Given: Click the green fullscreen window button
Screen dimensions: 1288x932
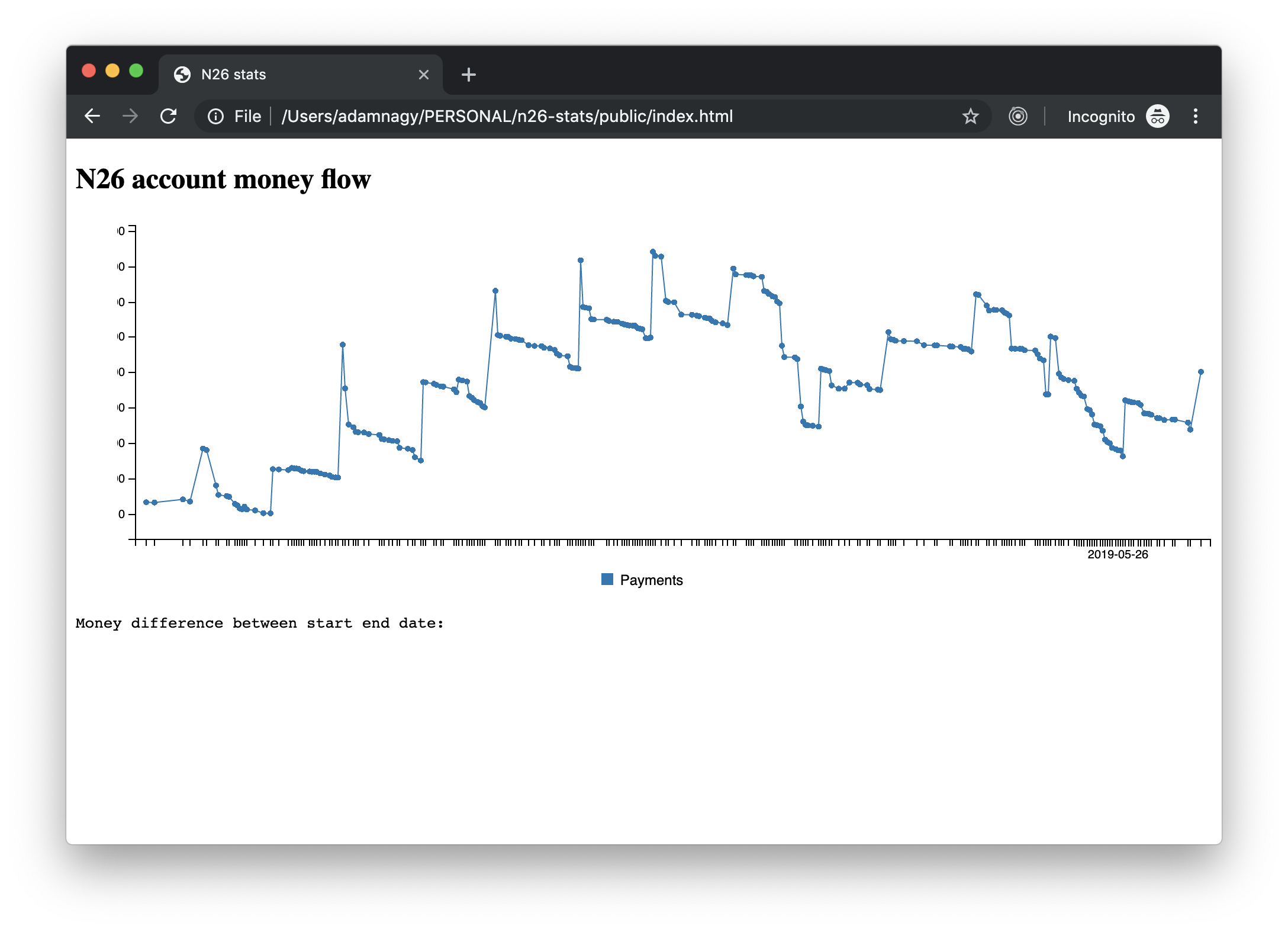Looking at the screenshot, I should coord(136,71).
